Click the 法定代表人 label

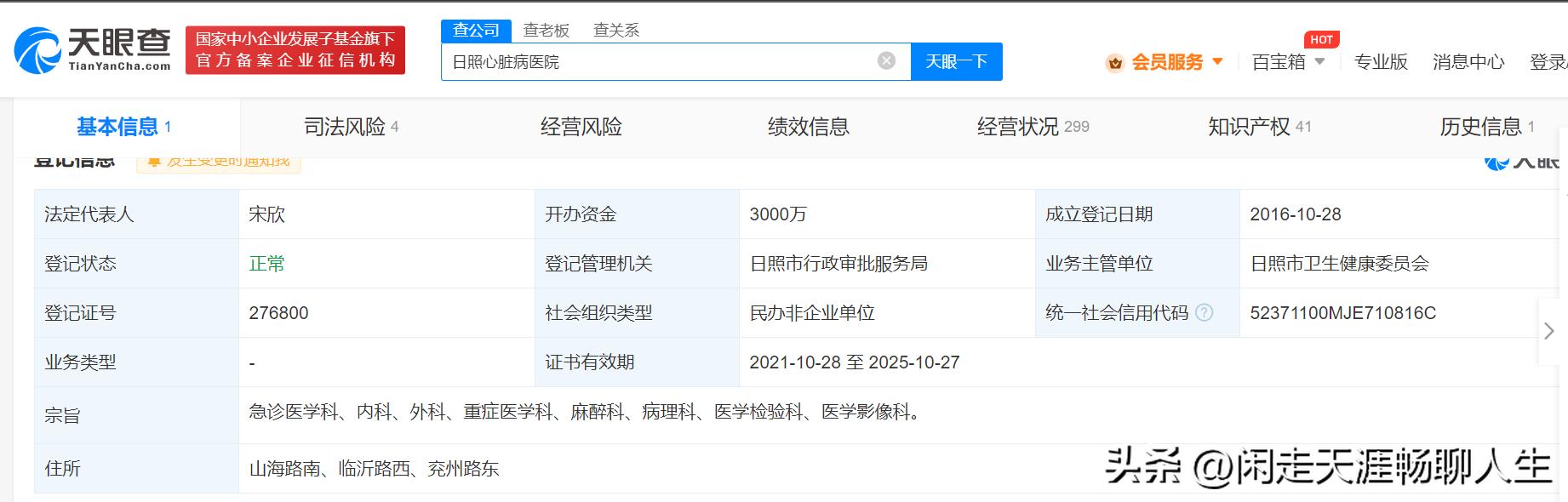coord(89,214)
